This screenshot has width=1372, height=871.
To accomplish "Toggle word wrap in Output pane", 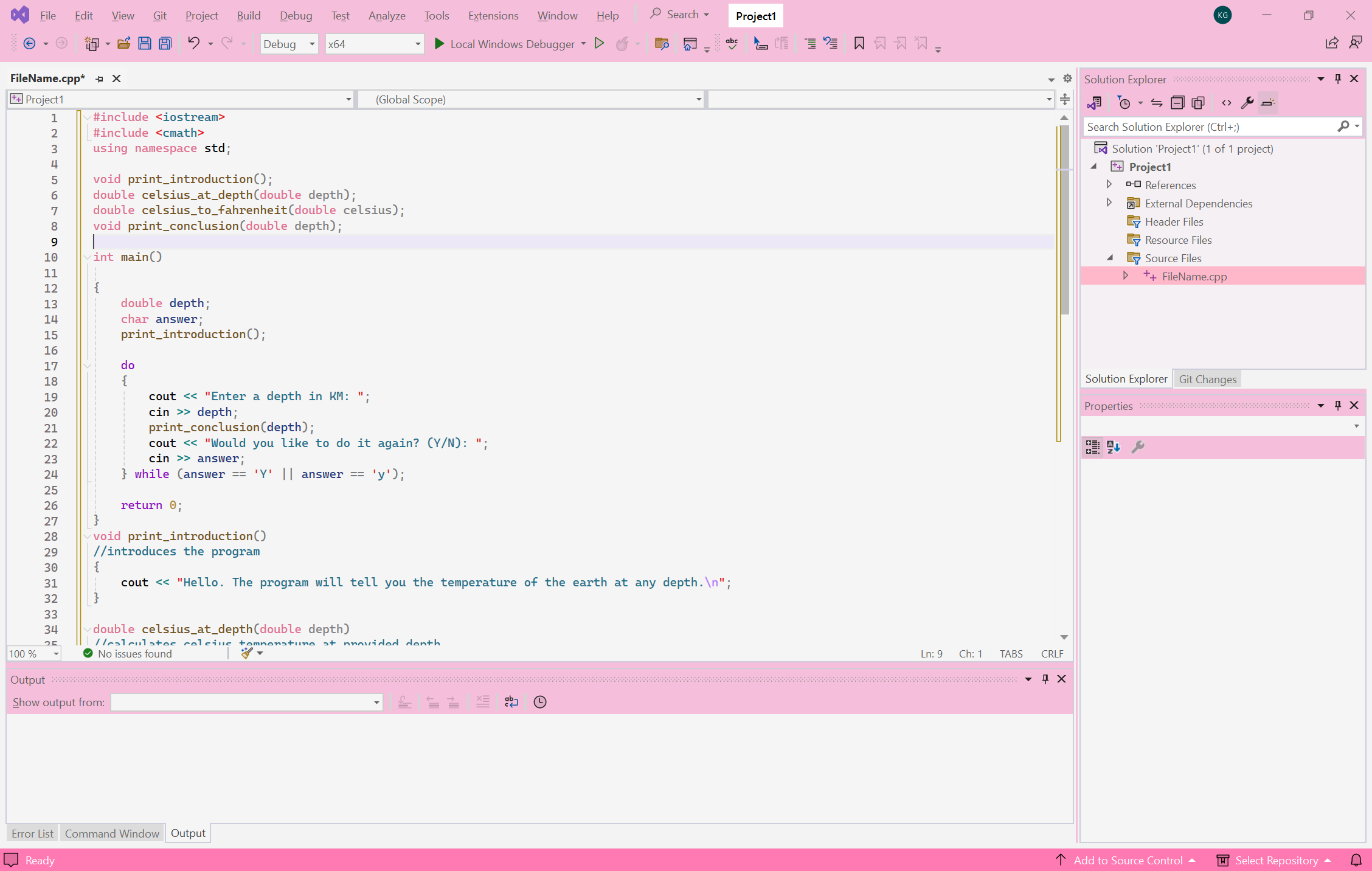I will [x=511, y=702].
